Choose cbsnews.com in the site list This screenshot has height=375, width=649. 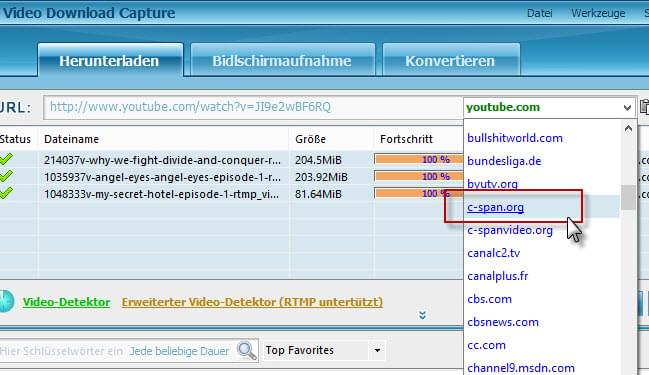point(503,322)
